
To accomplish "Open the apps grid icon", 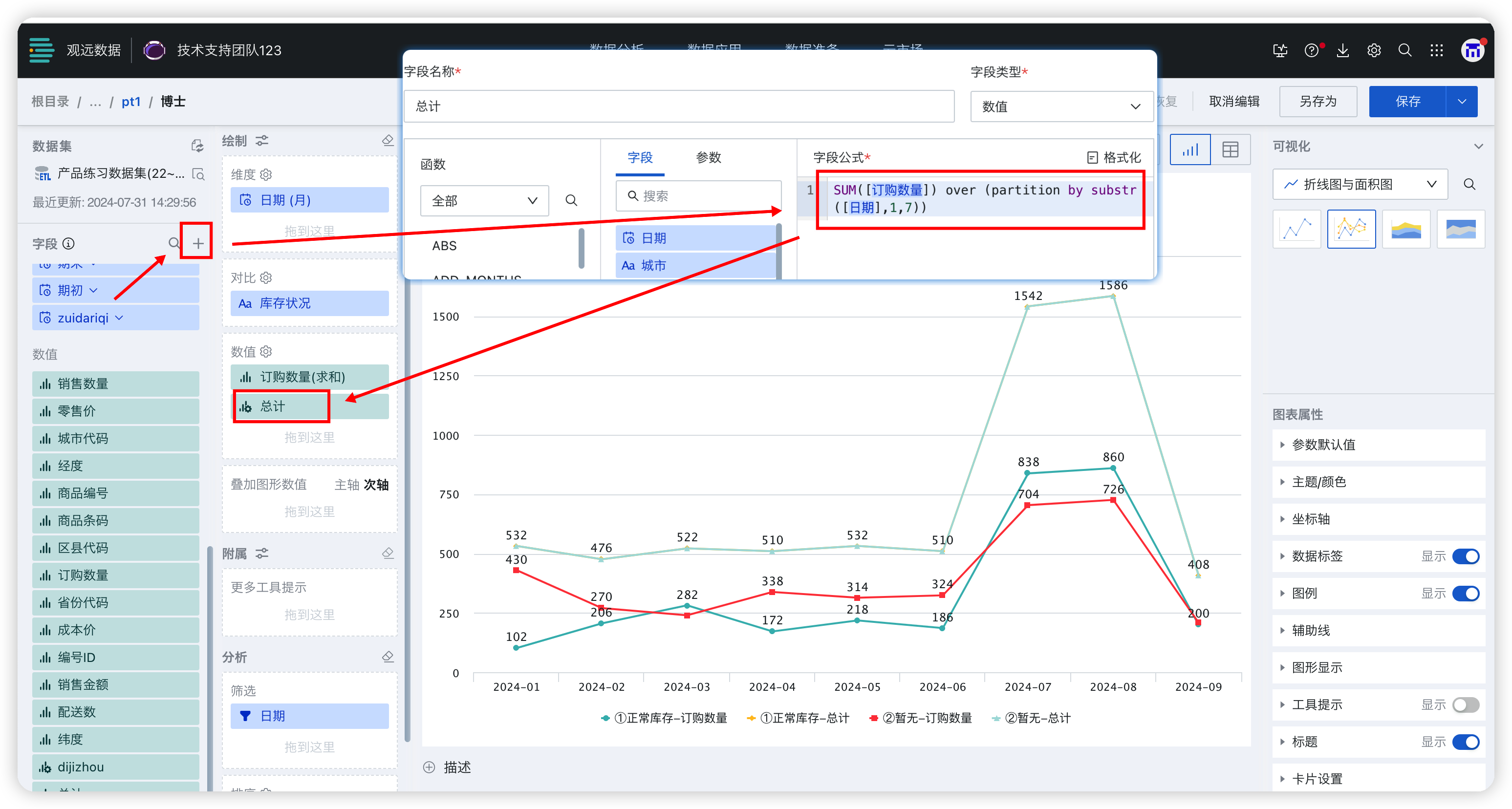I will (1436, 50).
